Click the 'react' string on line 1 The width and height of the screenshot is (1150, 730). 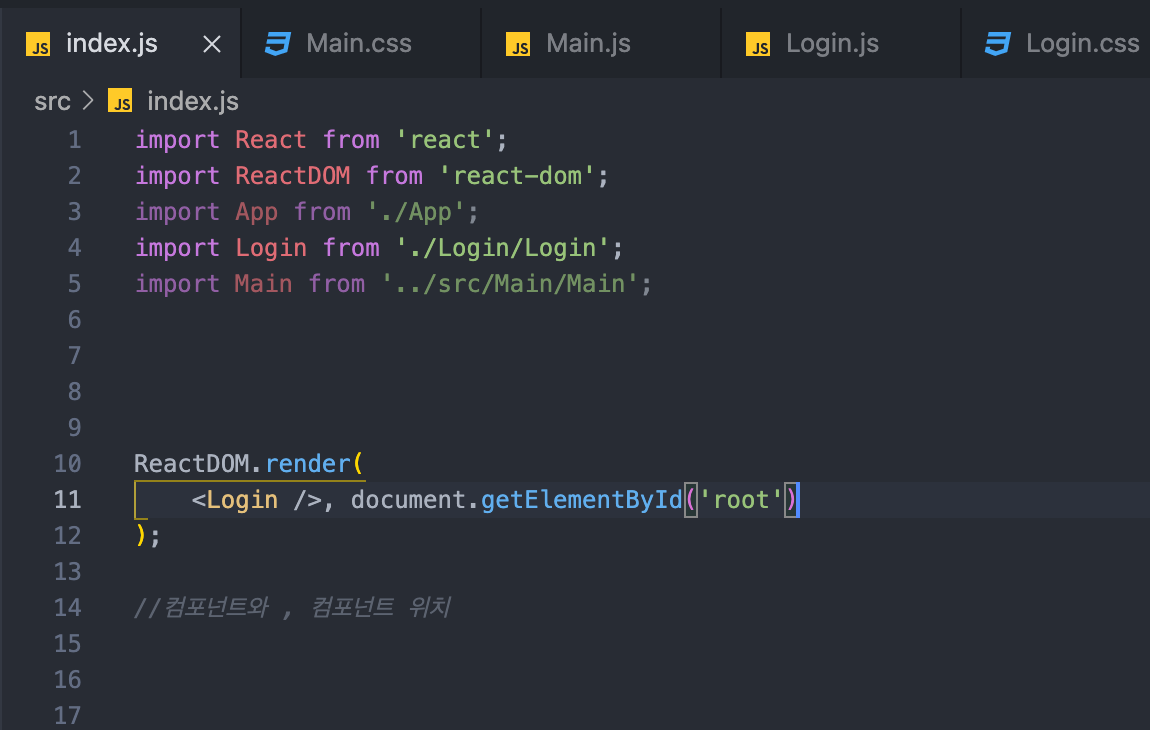(x=445, y=139)
